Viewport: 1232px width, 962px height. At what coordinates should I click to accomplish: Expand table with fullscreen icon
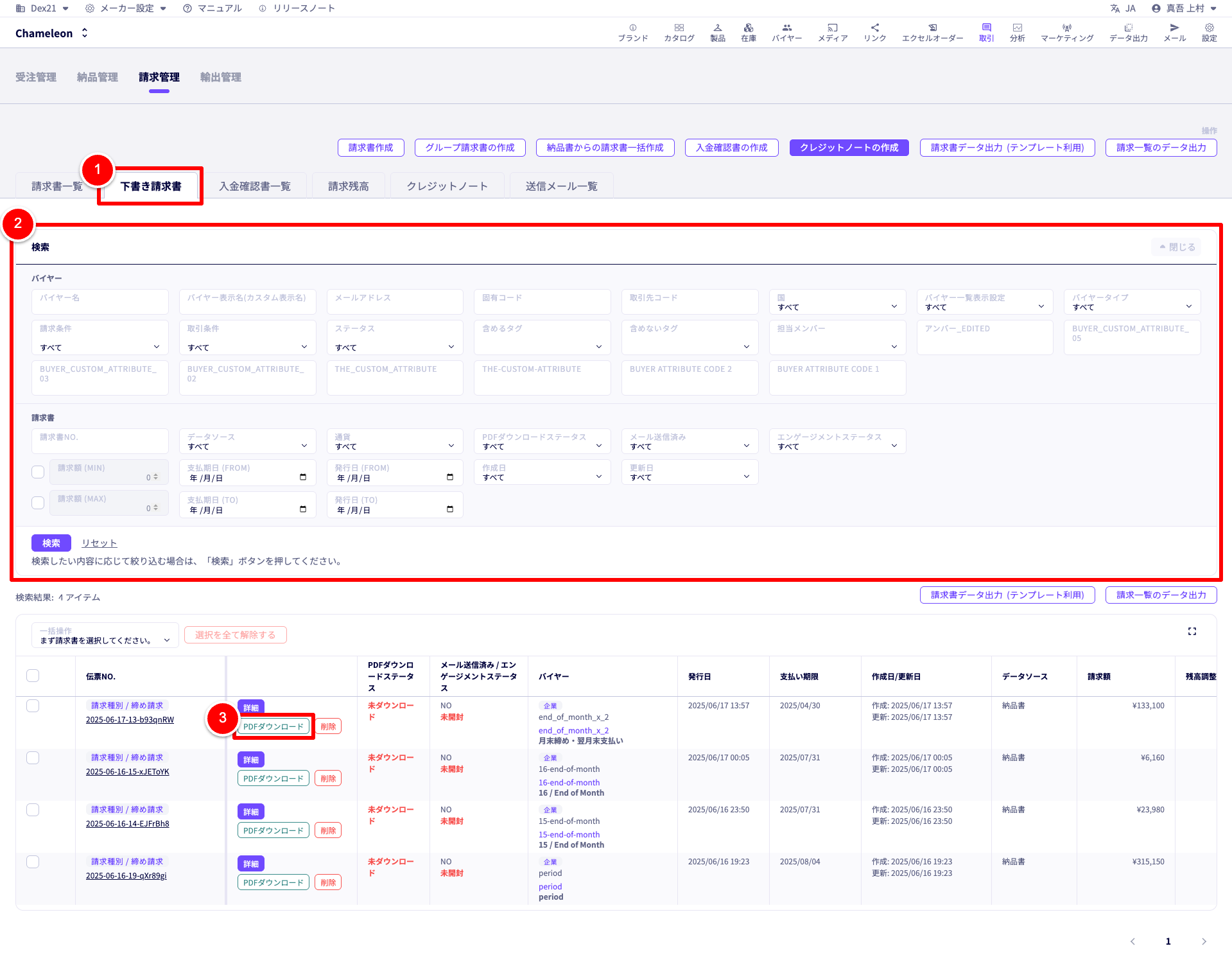(1192, 631)
